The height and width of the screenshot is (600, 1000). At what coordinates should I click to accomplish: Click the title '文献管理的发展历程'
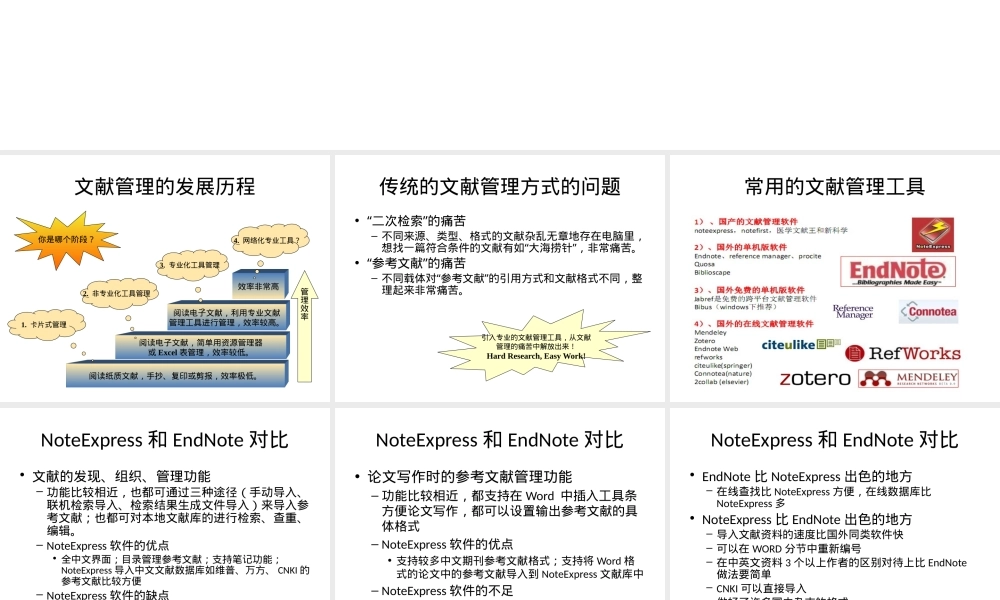coord(165,187)
